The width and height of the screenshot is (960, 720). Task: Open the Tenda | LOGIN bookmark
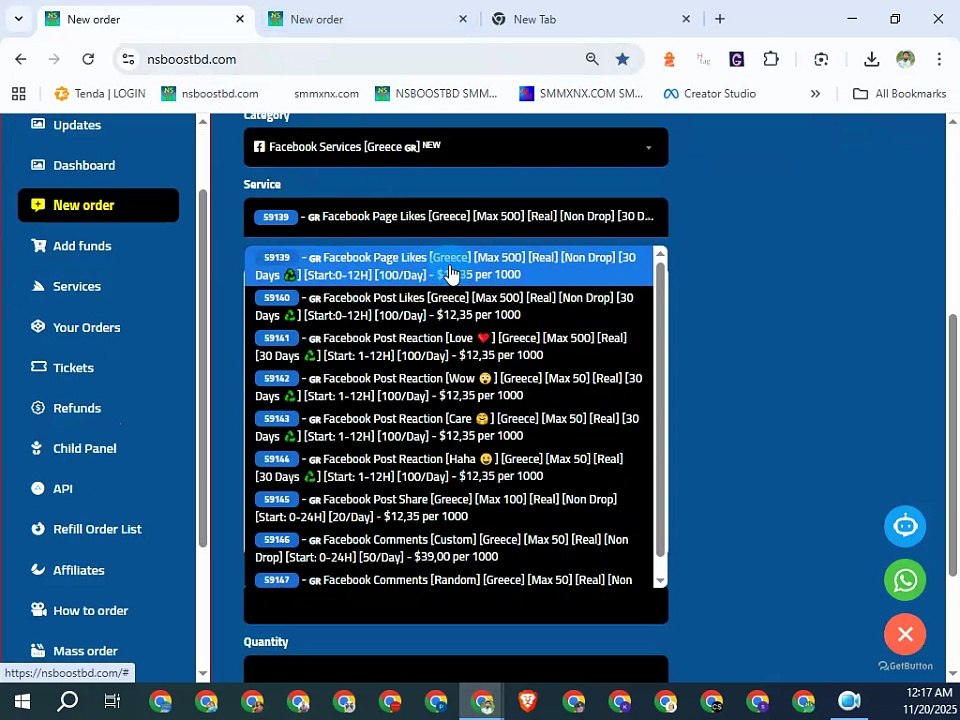pyautogui.click(x=100, y=94)
